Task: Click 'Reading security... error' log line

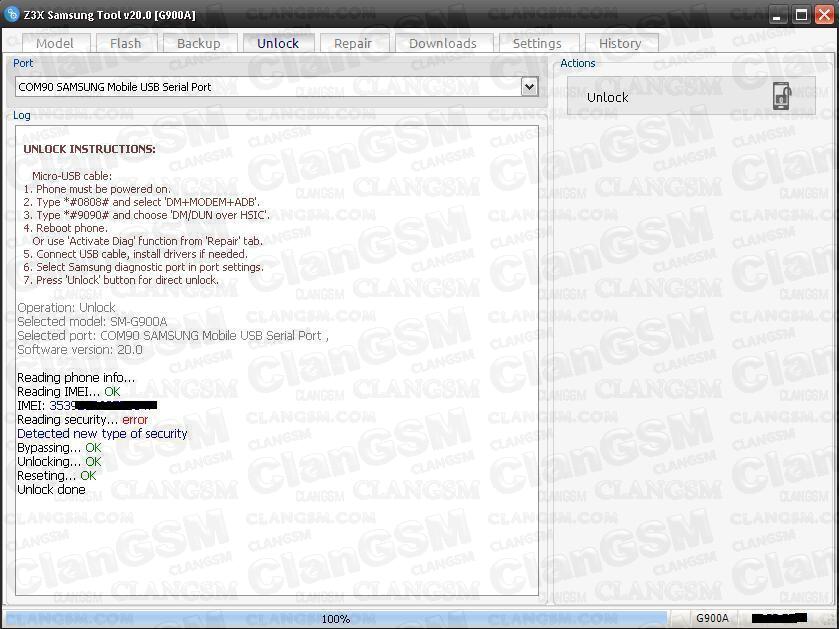Action: pos(82,419)
